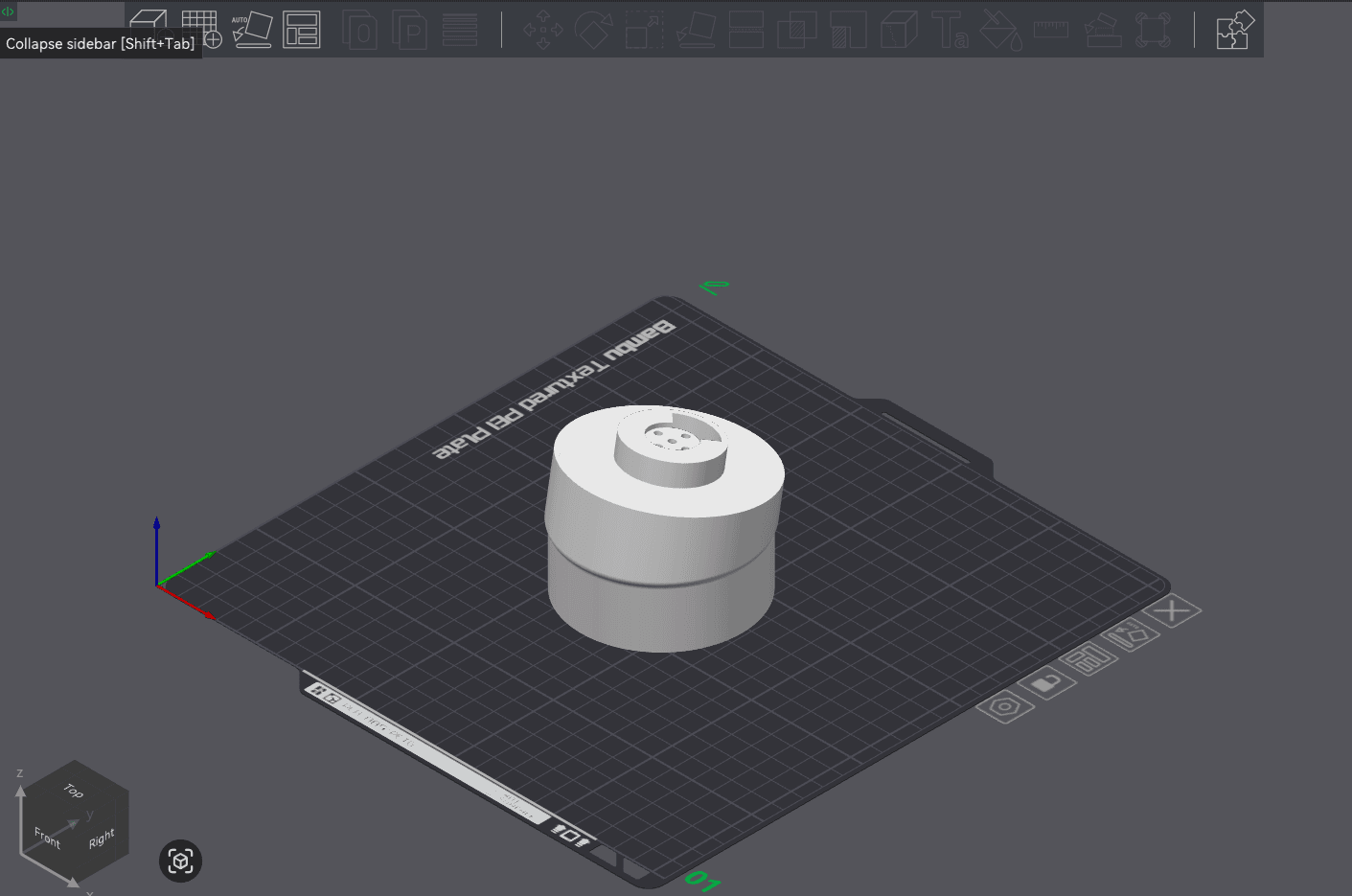The image size is (1352, 896).
Task: Open plate settings via the gear icon
Action: (1003, 706)
